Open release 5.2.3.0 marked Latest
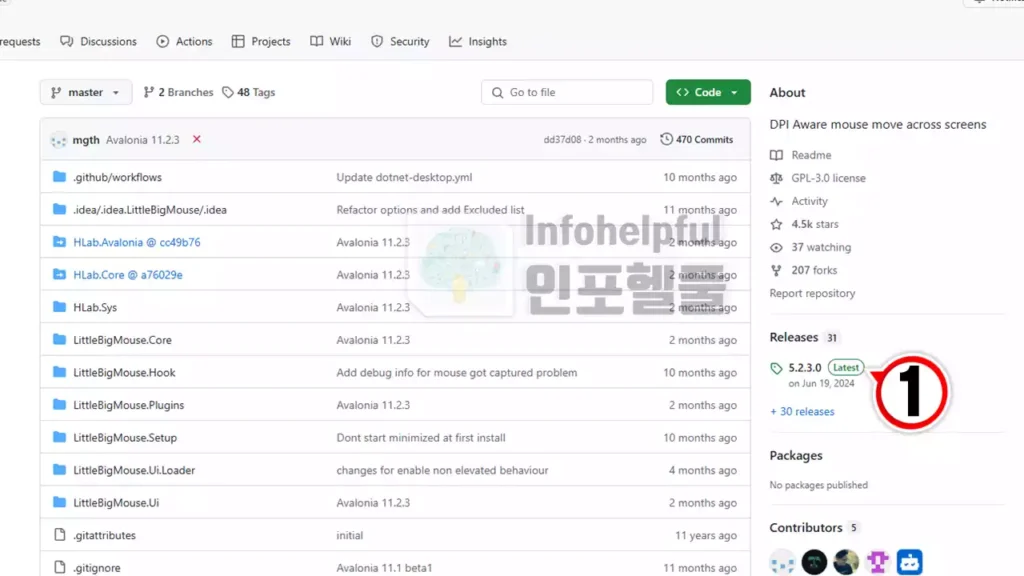 (x=805, y=368)
